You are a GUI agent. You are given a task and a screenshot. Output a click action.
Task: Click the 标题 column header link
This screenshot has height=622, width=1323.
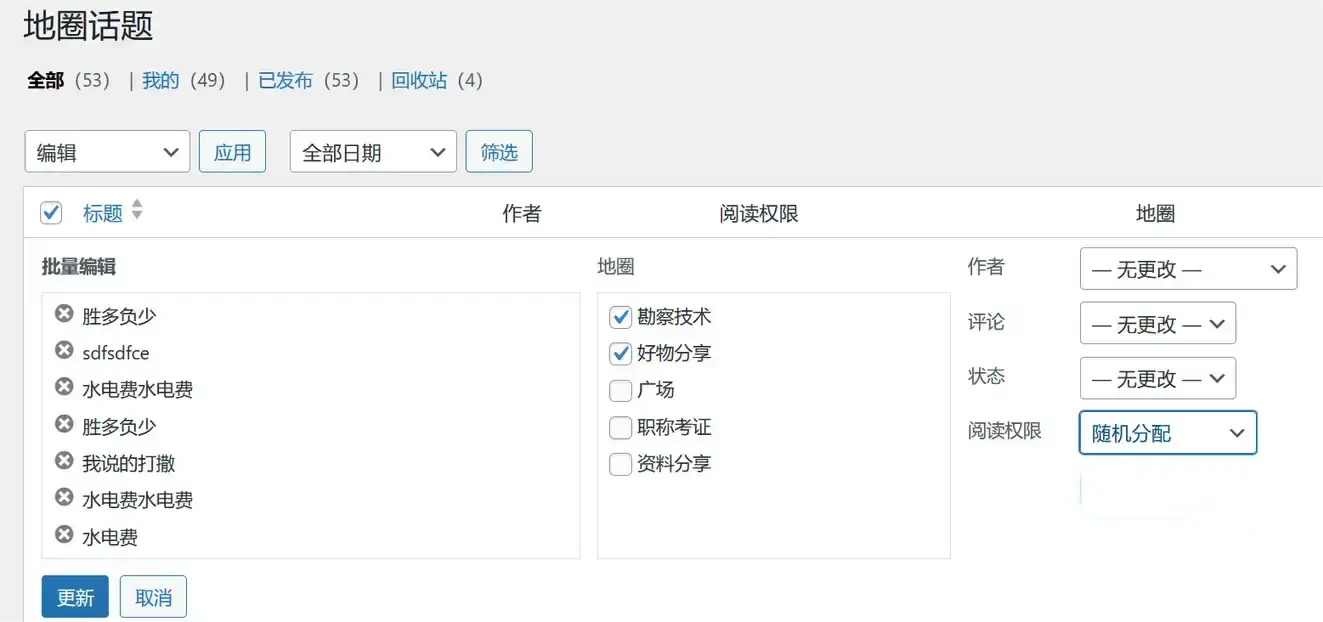coord(102,213)
